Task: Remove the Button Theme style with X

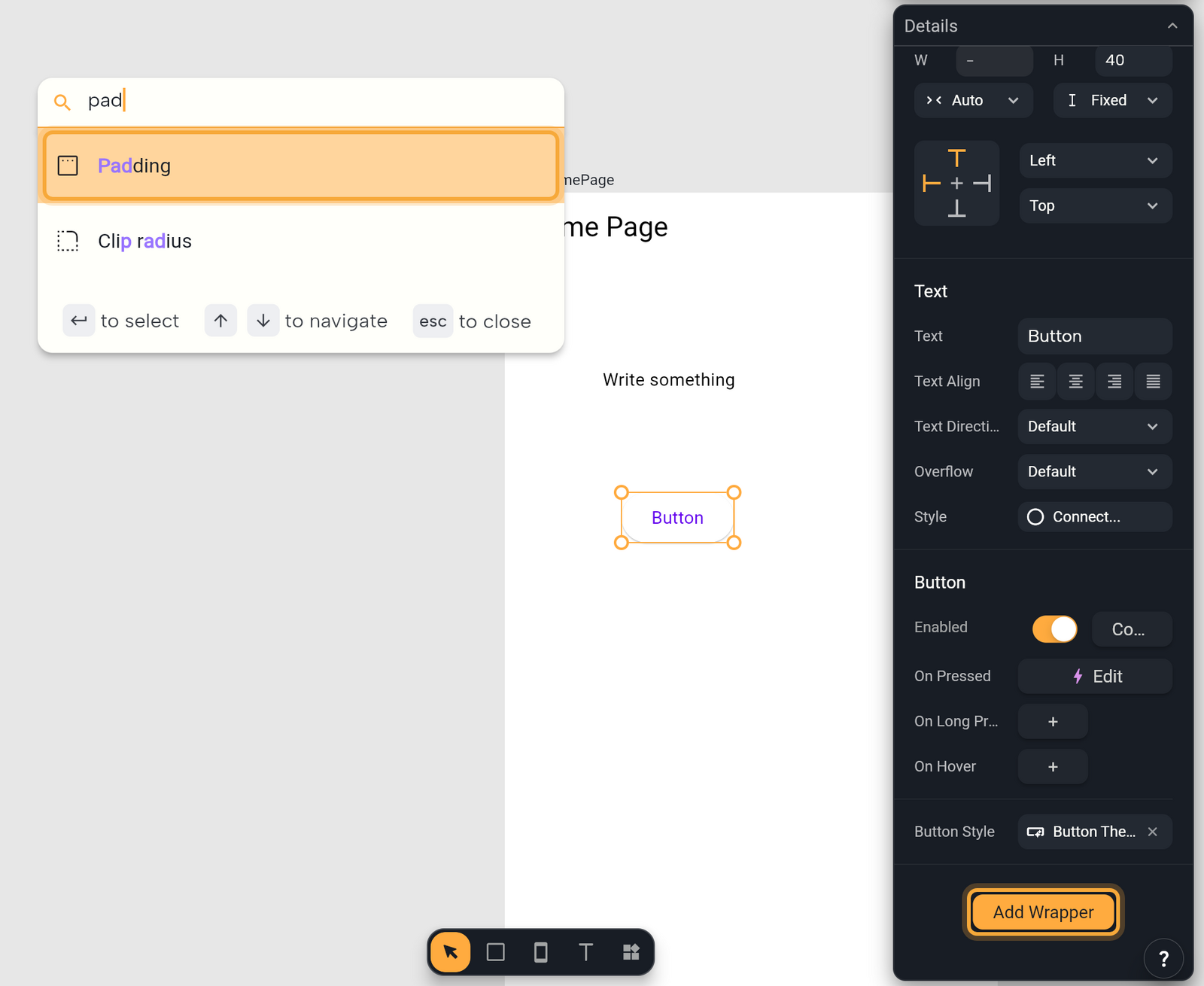Action: click(x=1153, y=832)
